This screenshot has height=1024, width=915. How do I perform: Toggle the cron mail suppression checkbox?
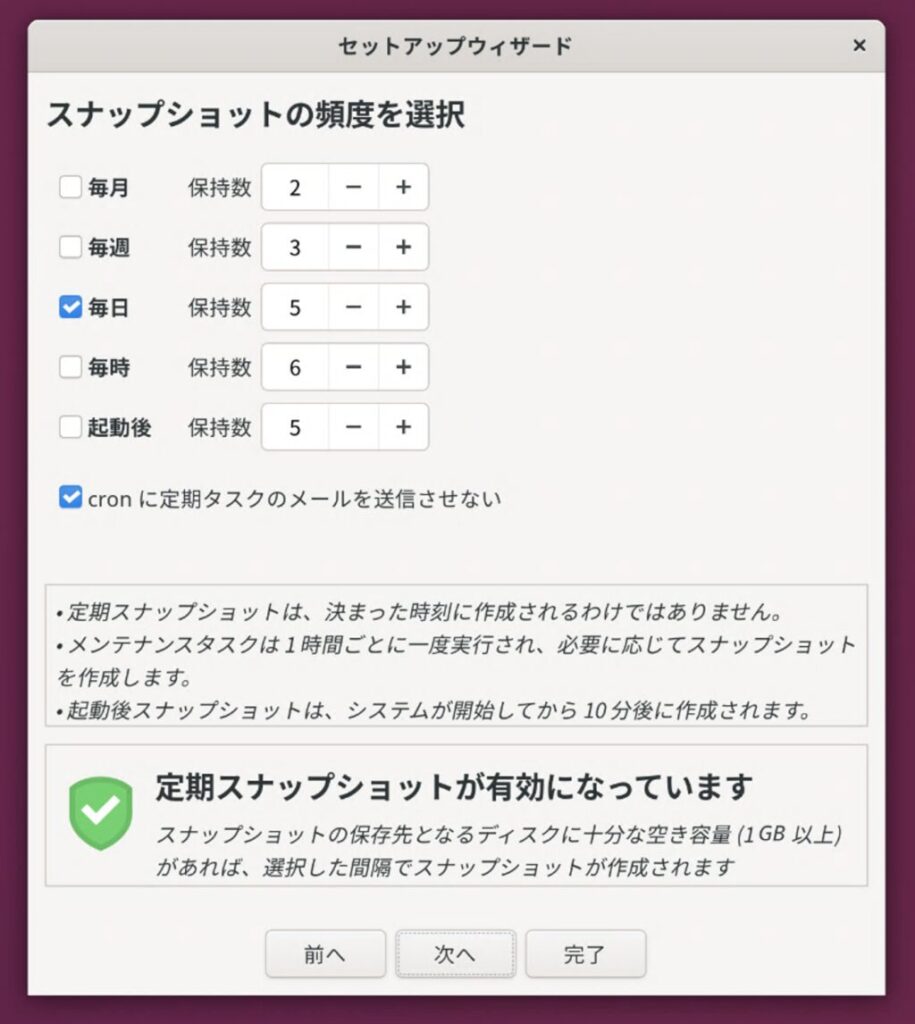coord(70,497)
